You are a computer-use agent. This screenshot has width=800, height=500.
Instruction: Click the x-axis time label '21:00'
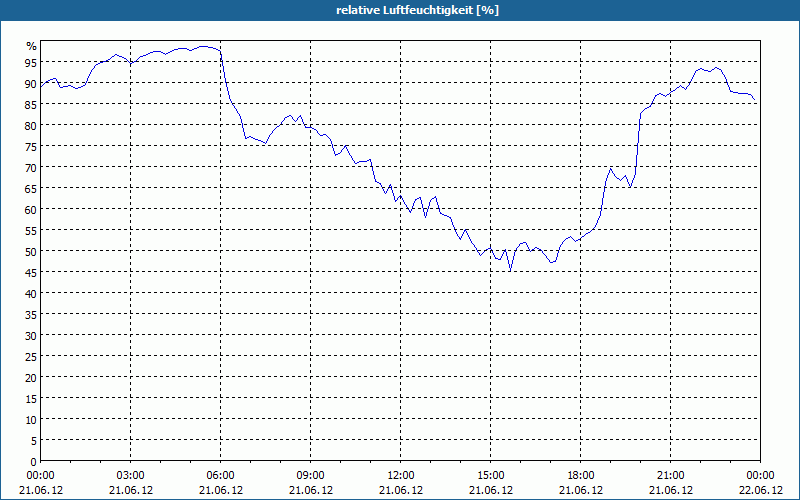[x=670, y=476]
